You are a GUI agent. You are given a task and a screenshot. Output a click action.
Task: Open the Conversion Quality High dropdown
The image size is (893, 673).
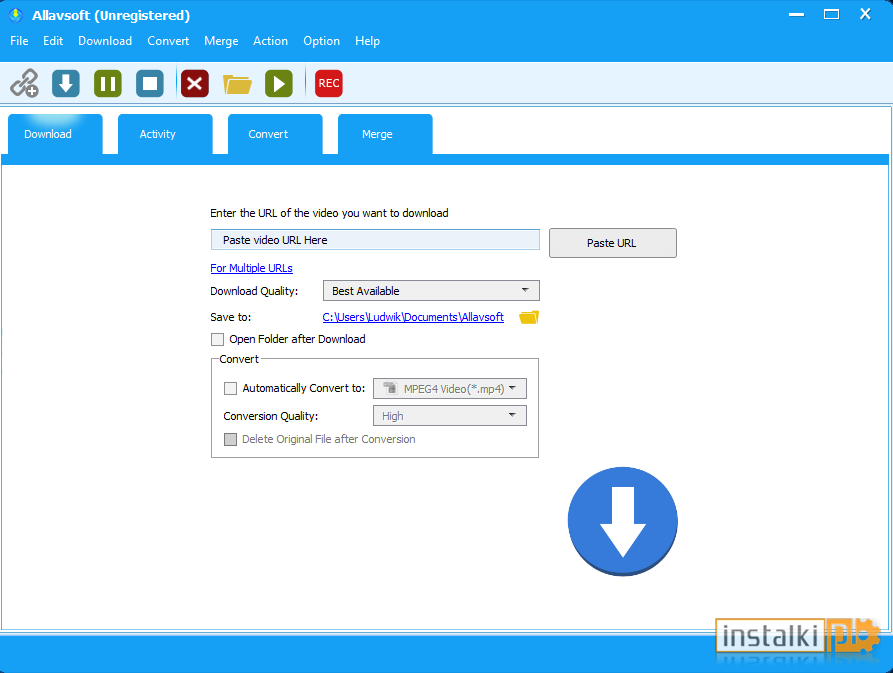pos(450,416)
